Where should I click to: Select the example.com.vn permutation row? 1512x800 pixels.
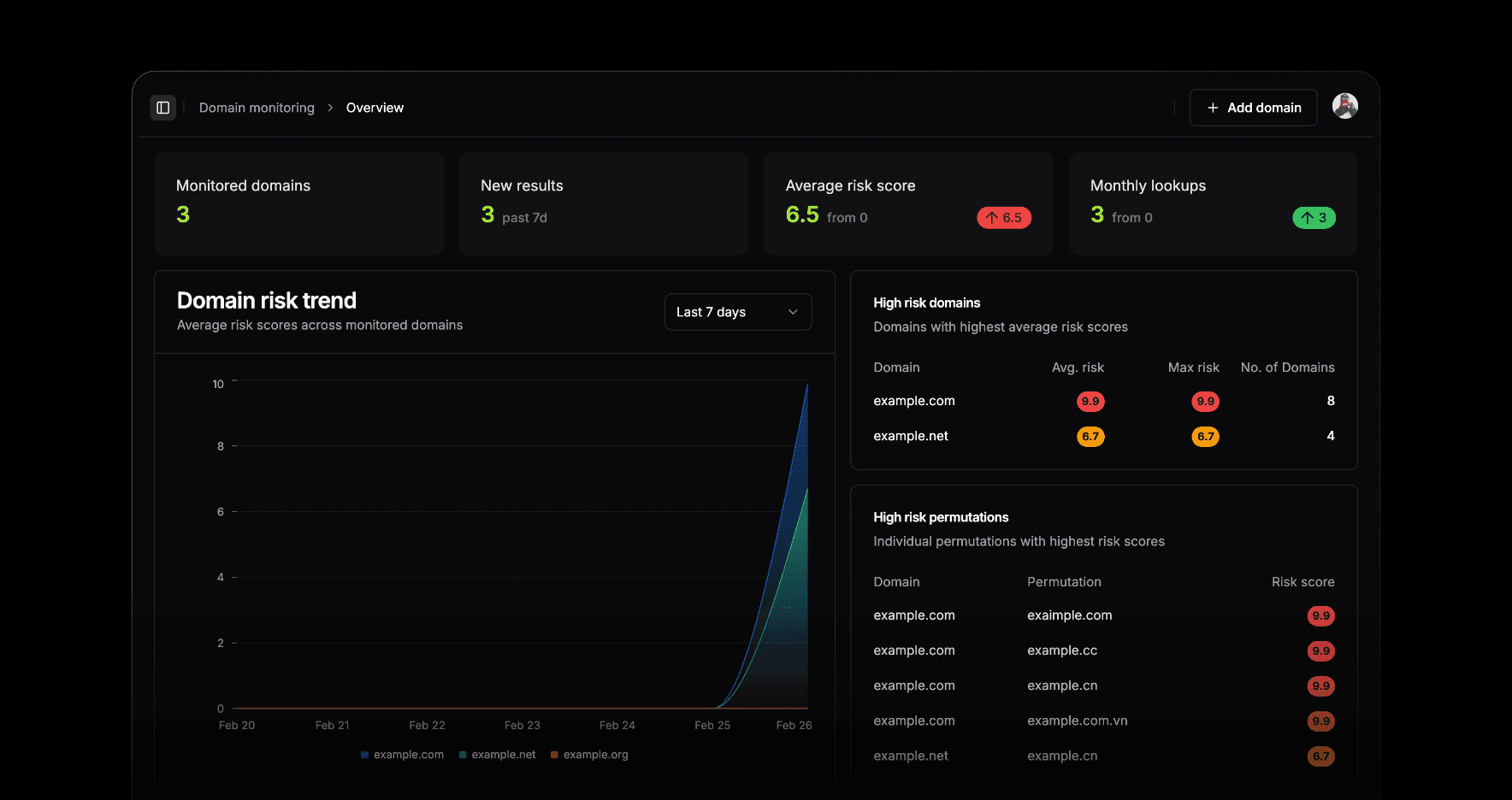point(1077,721)
